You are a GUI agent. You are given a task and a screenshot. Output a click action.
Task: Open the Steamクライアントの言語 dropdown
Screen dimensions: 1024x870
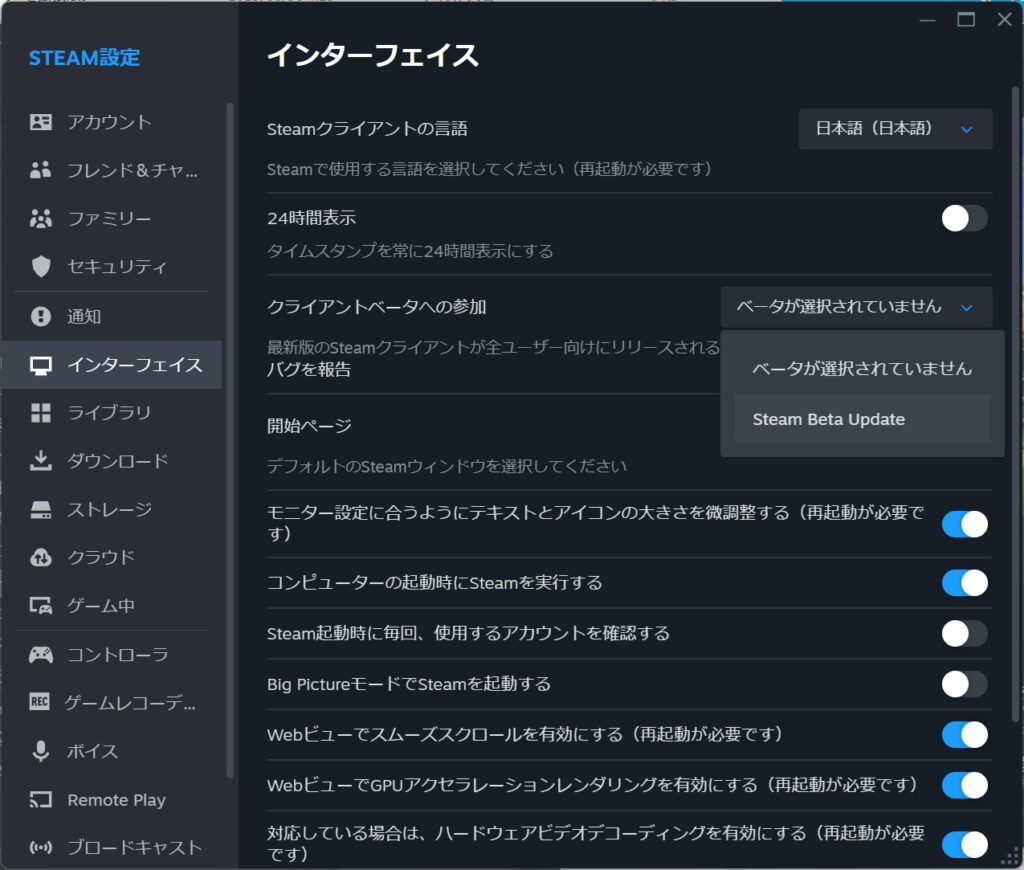[895, 129]
